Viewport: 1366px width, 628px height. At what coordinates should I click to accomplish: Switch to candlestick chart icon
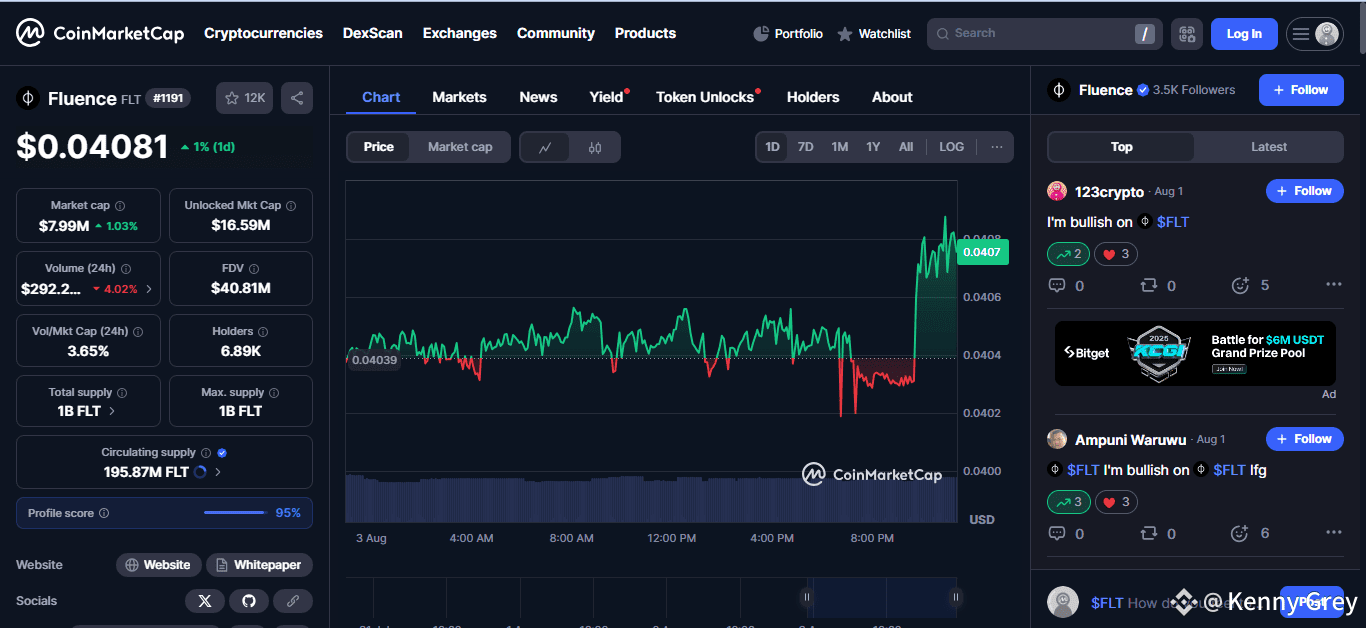595,147
